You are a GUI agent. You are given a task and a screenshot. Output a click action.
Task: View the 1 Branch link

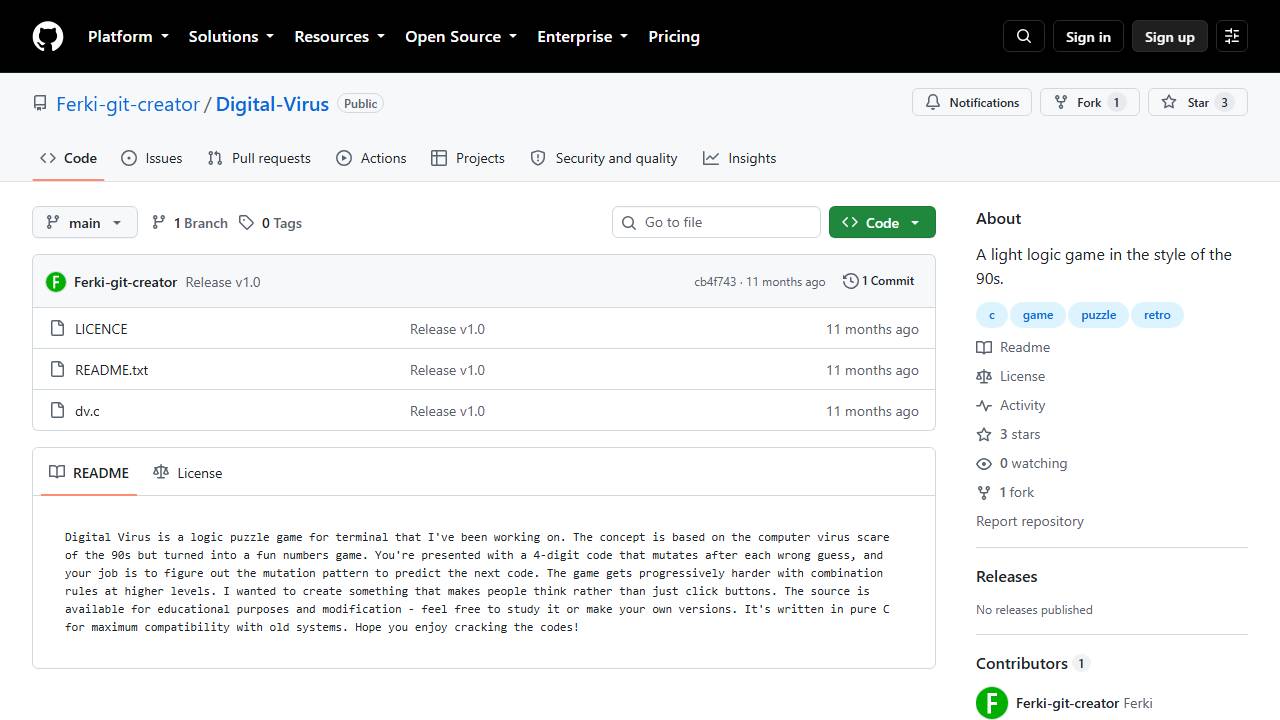point(190,223)
